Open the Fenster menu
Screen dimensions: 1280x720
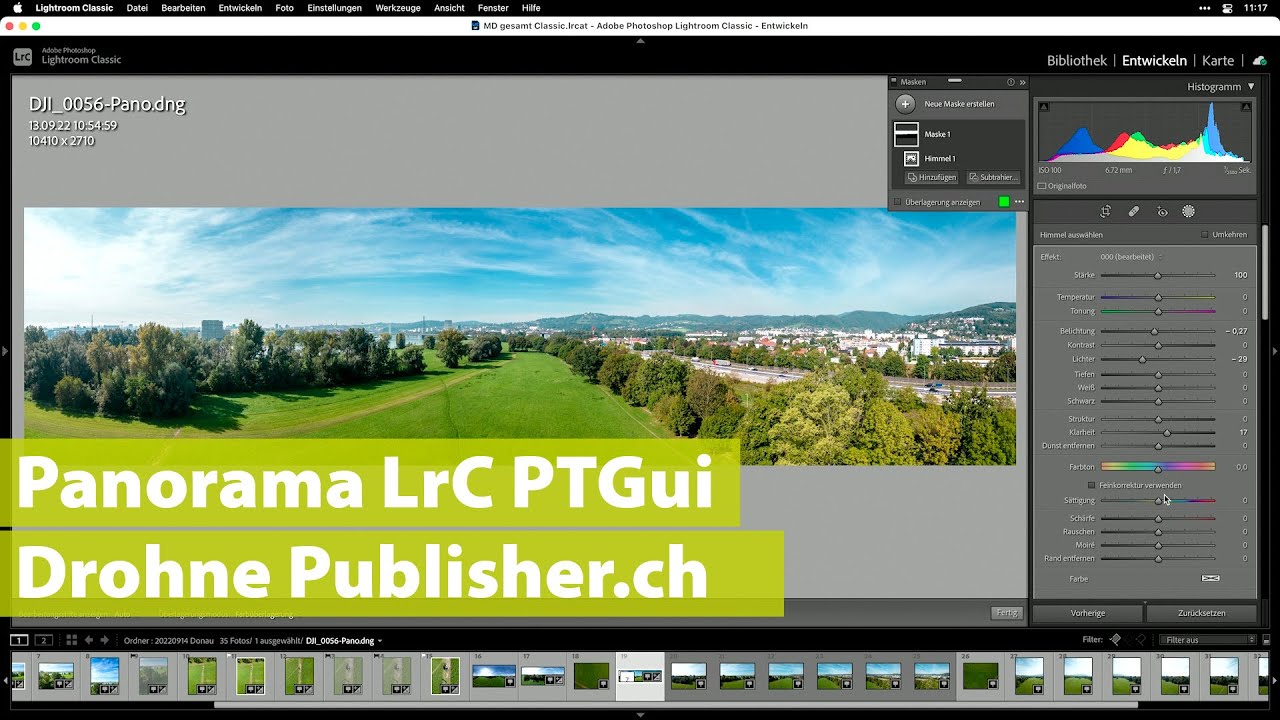point(493,8)
